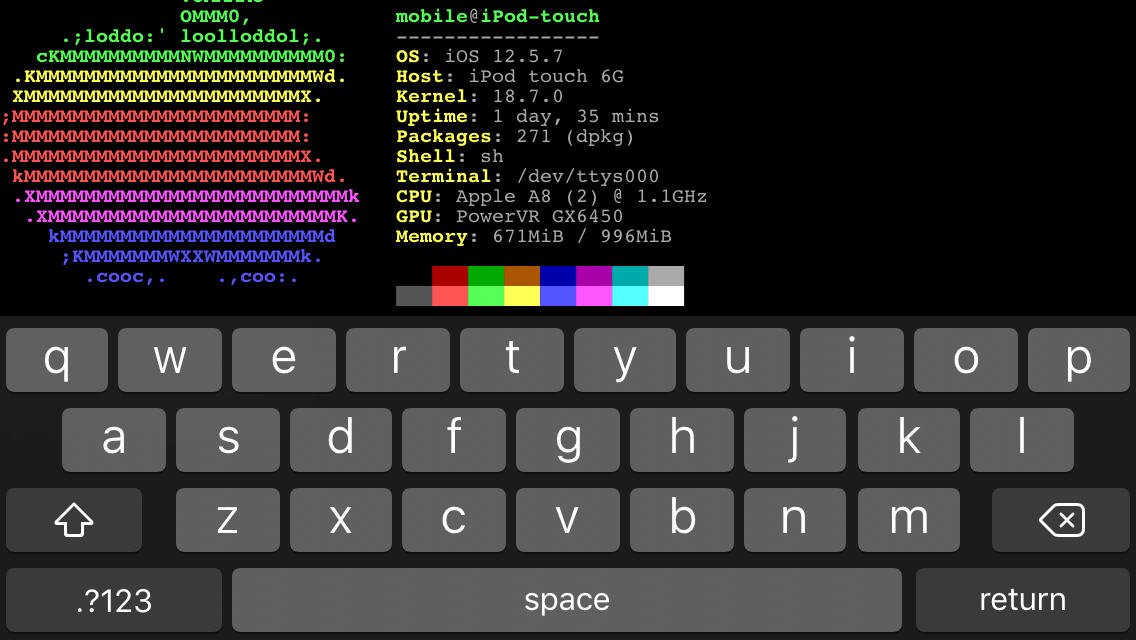Screen dimensions: 1136x640
Task: Type the letter w key
Action: (x=170, y=359)
